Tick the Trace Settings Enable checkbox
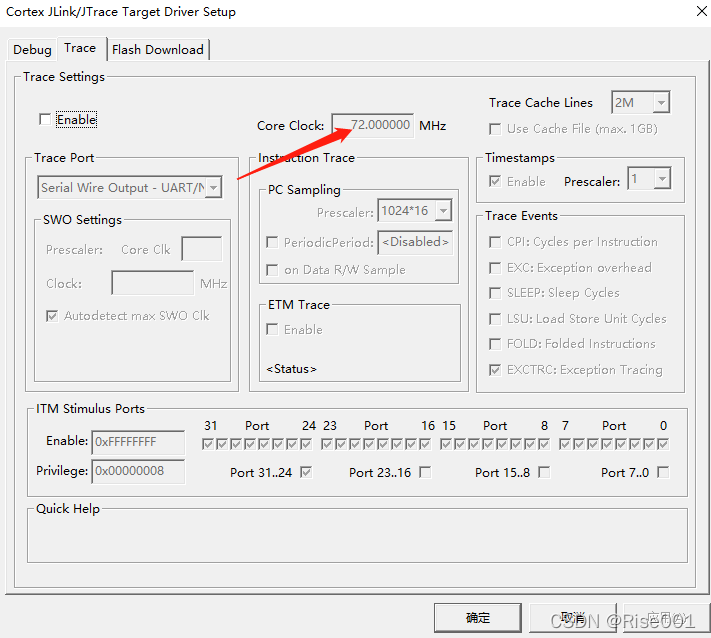711x638 pixels. click(x=45, y=120)
